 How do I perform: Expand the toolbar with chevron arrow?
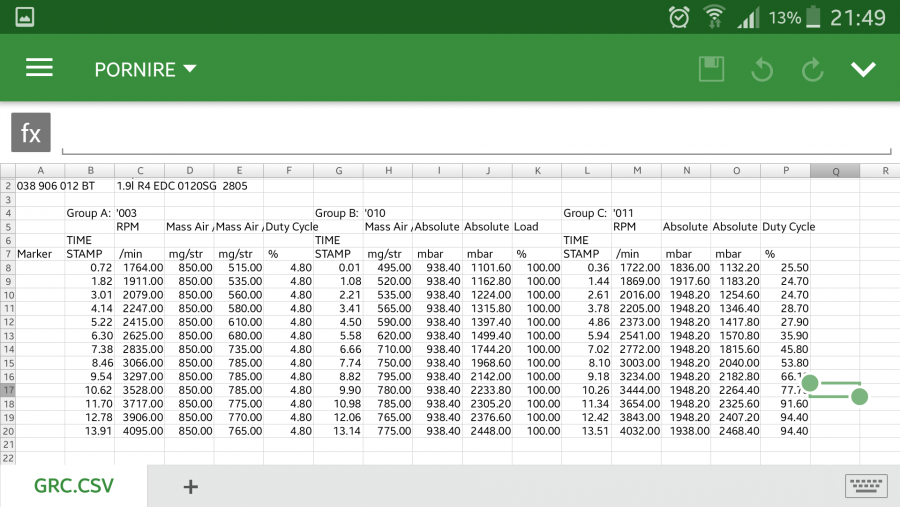[863, 69]
